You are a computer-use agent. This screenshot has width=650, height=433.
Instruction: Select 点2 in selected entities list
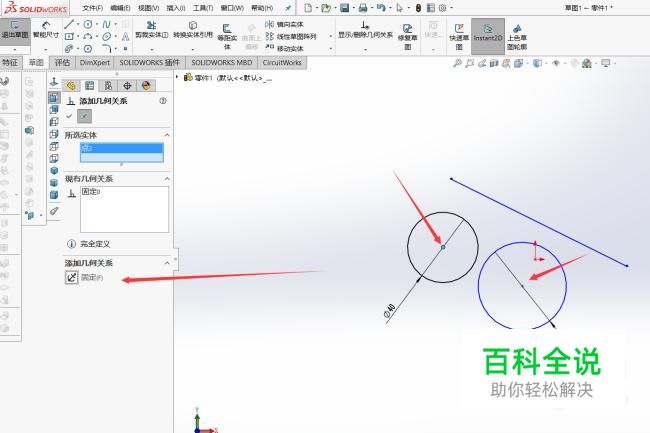click(x=122, y=148)
